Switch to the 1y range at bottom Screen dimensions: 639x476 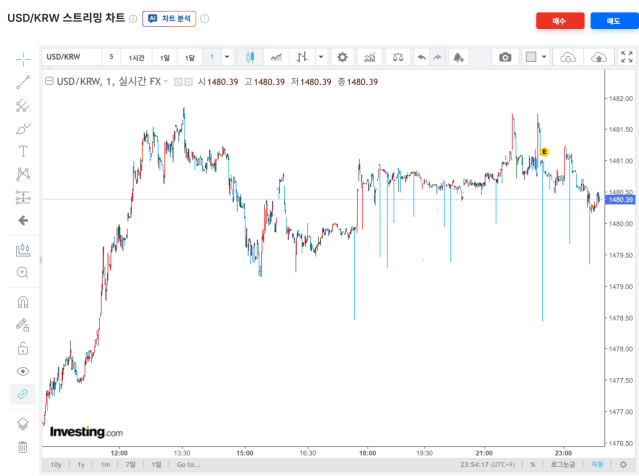(x=81, y=464)
